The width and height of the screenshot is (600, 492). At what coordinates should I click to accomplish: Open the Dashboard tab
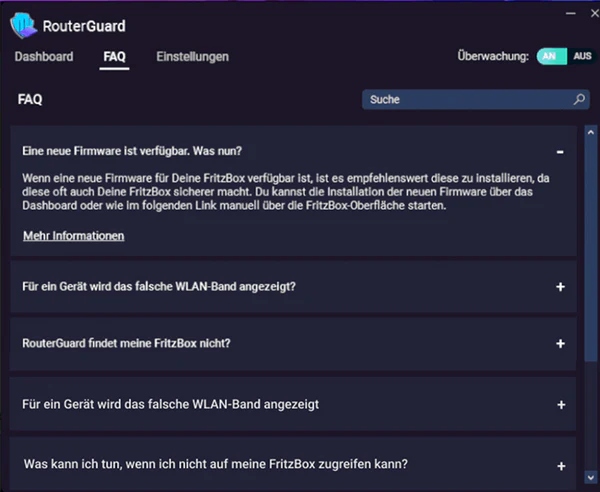point(44,57)
